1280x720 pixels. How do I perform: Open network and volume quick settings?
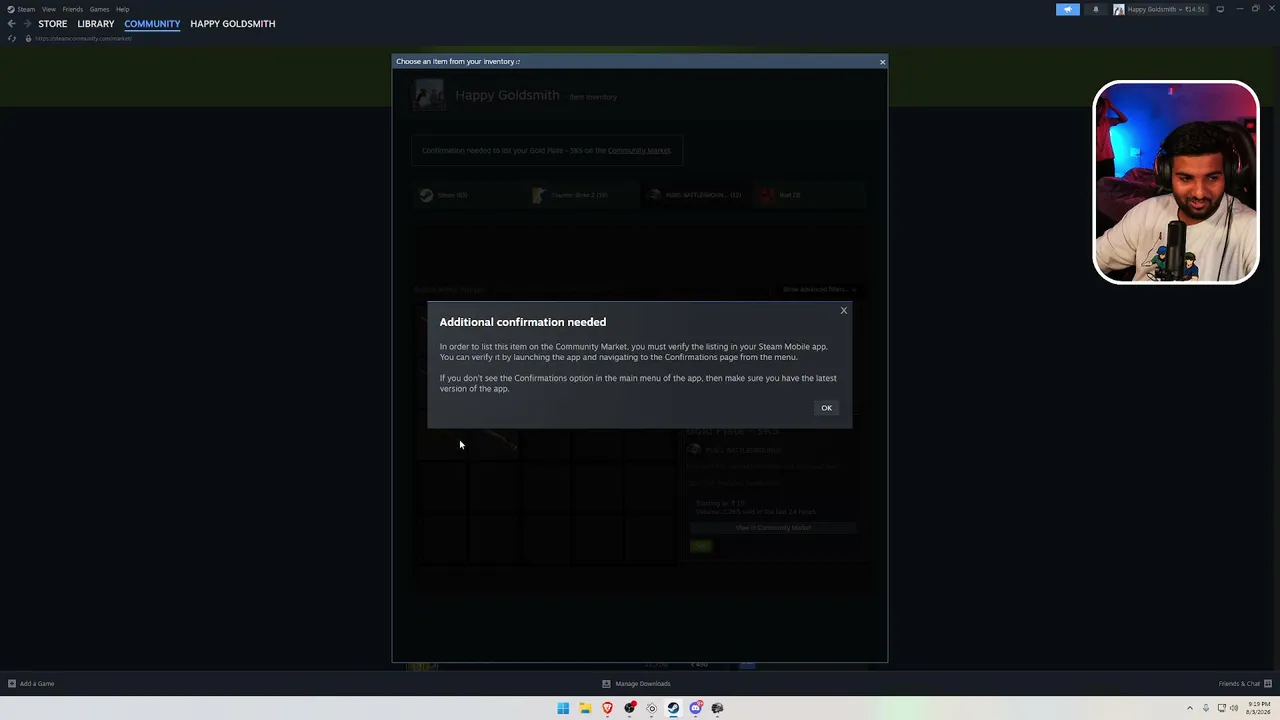(1227, 708)
